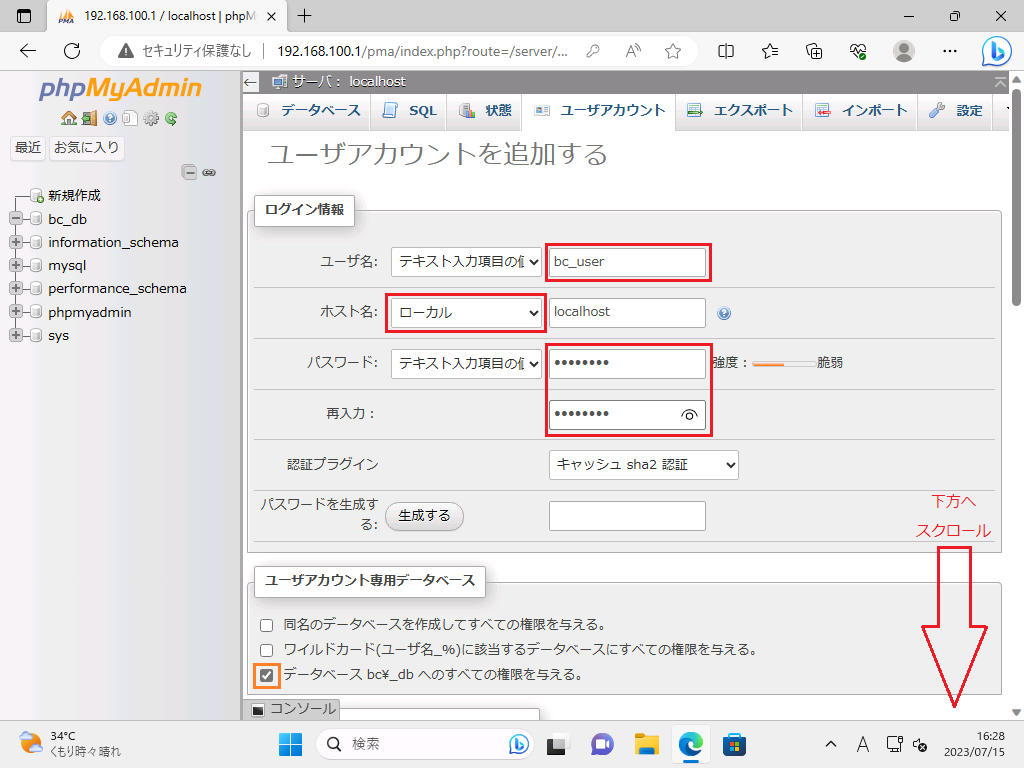Open navigation panel settings gear icon
Image resolution: width=1024 pixels, height=768 pixels.
coord(151,118)
